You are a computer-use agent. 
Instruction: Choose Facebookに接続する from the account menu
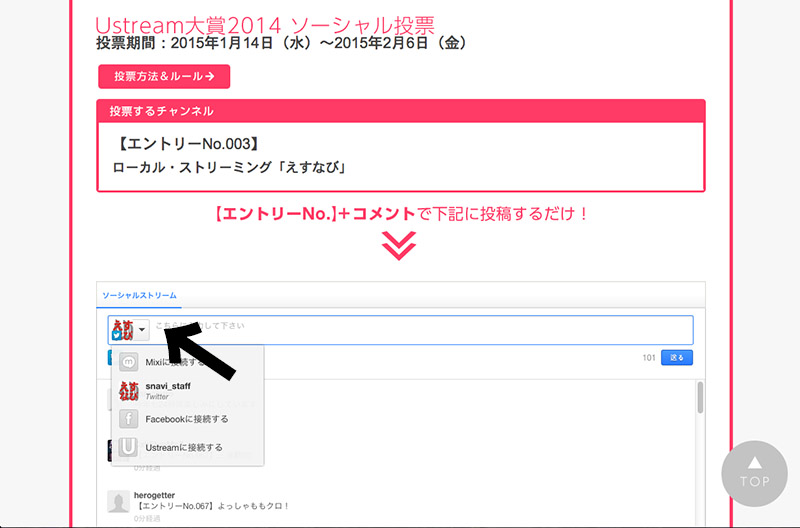[x=187, y=419]
